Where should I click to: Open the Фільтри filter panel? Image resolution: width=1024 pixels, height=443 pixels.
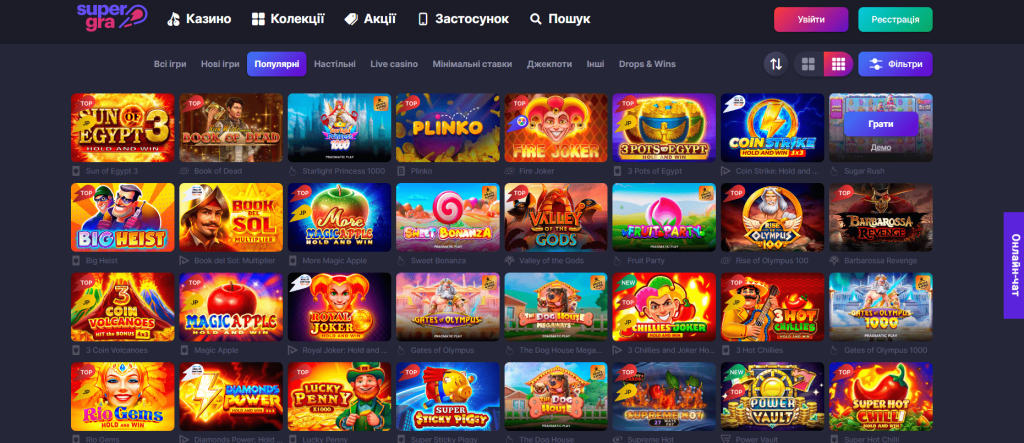point(895,64)
